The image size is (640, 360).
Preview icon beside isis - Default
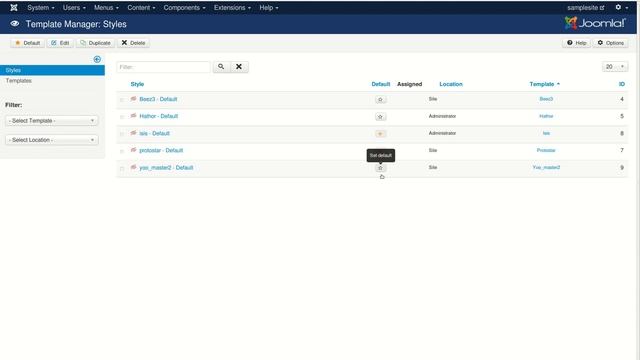pos(133,133)
